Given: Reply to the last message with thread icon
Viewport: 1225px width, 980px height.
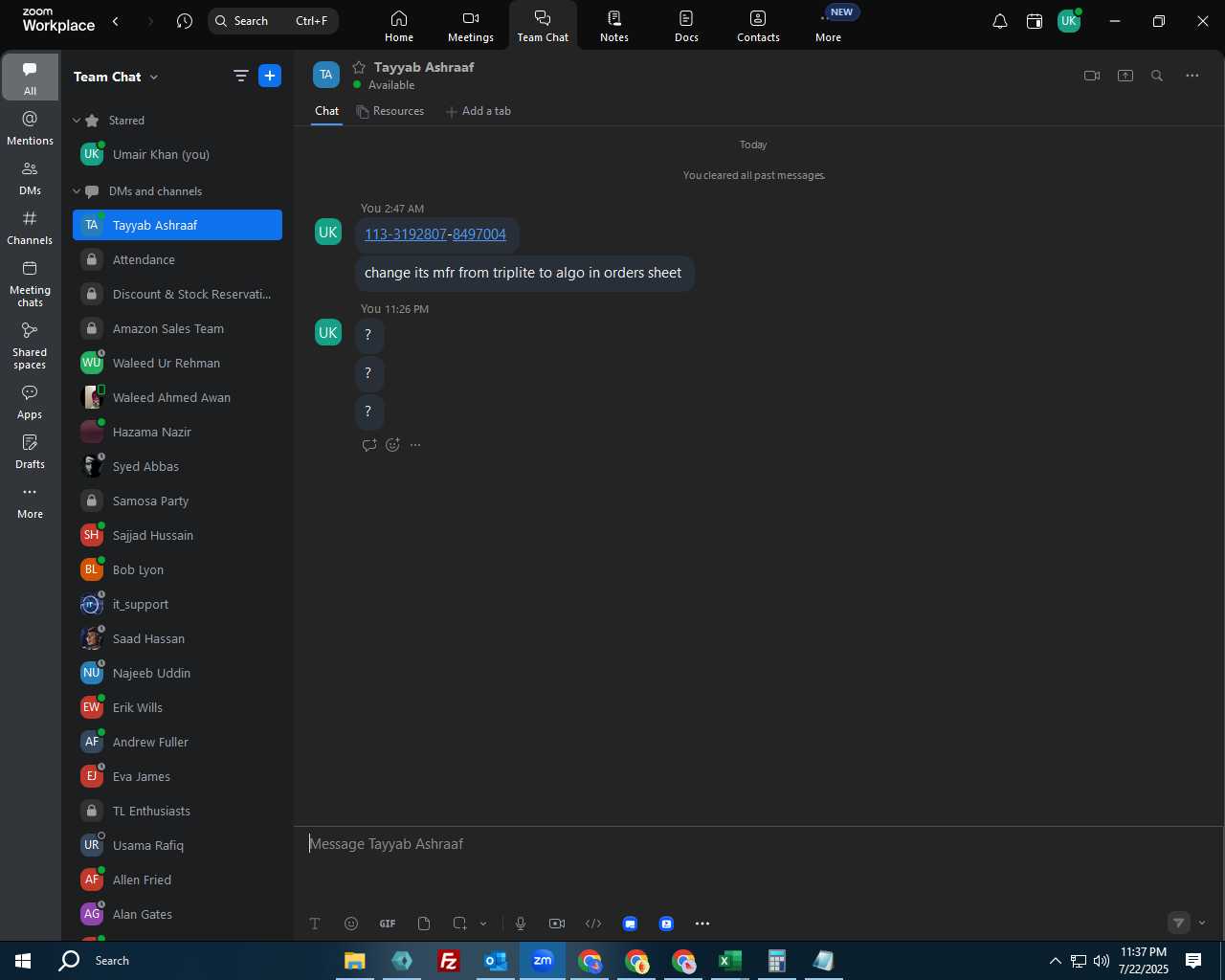Looking at the screenshot, I should [369, 445].
